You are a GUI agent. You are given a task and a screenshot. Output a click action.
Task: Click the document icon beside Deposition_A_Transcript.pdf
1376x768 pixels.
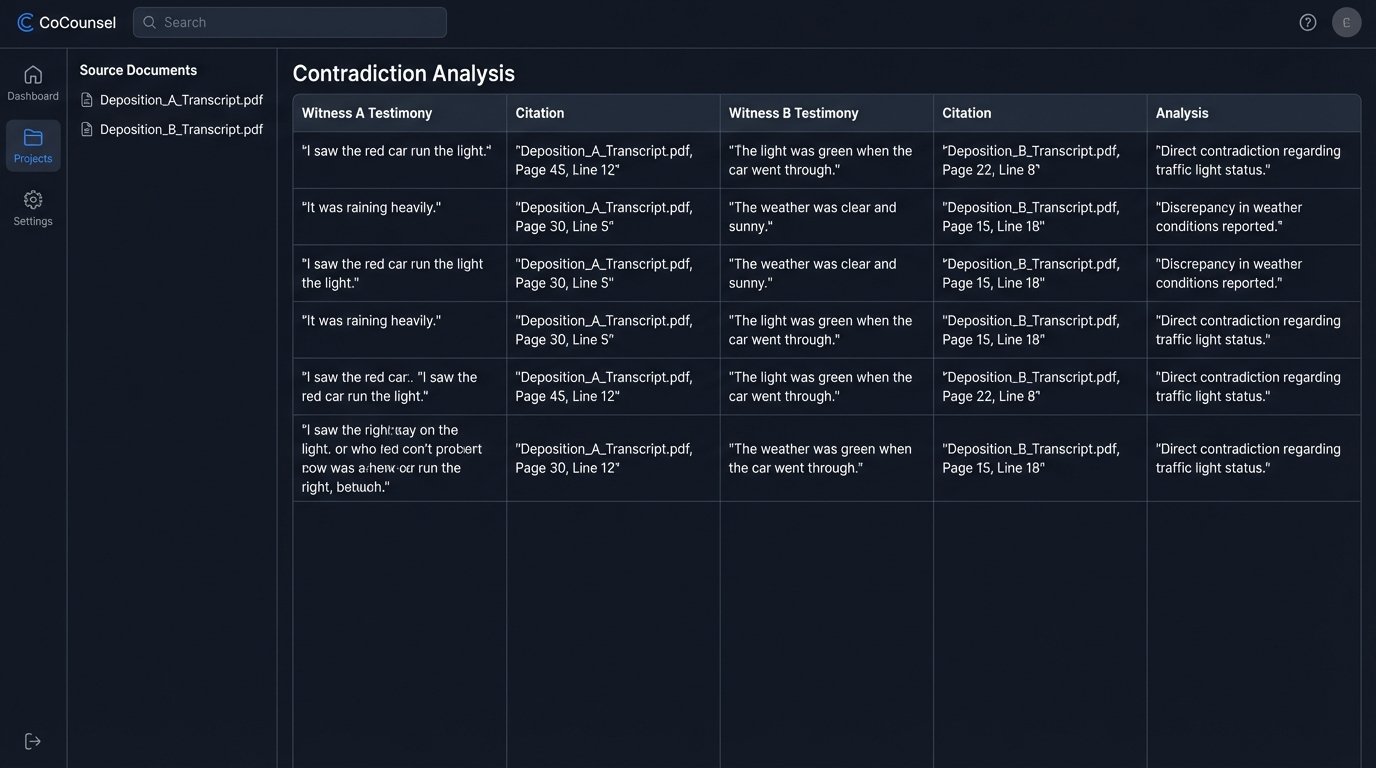(88, 100)
